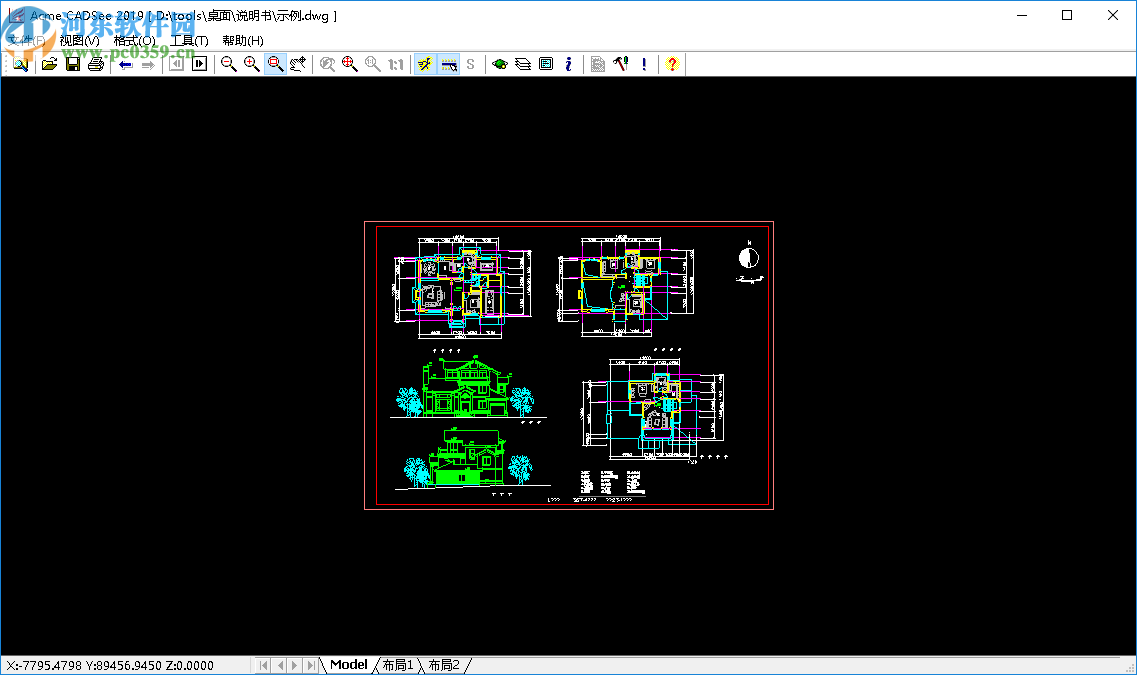Open the 视图(V) menu
Image resolution: width=1137 pixels, height=675 pixels.
tap(80, 41)
